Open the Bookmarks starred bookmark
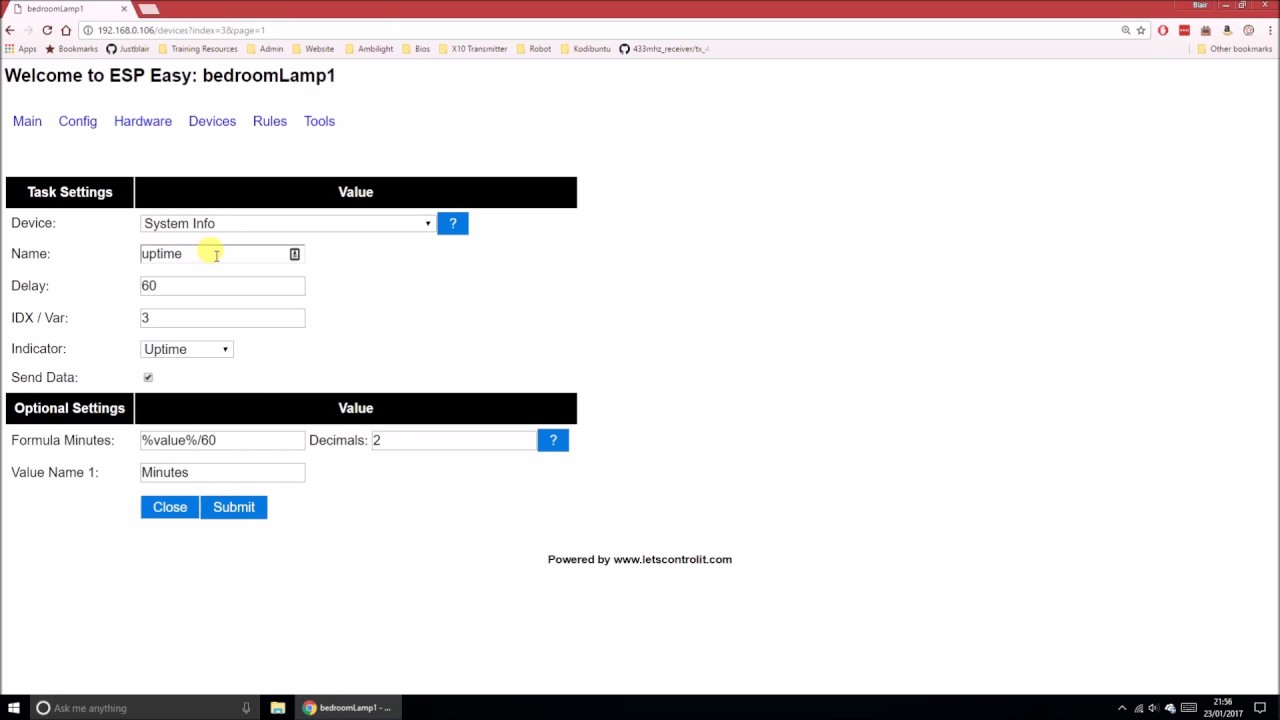1280x720 pixels. point(71,49)
